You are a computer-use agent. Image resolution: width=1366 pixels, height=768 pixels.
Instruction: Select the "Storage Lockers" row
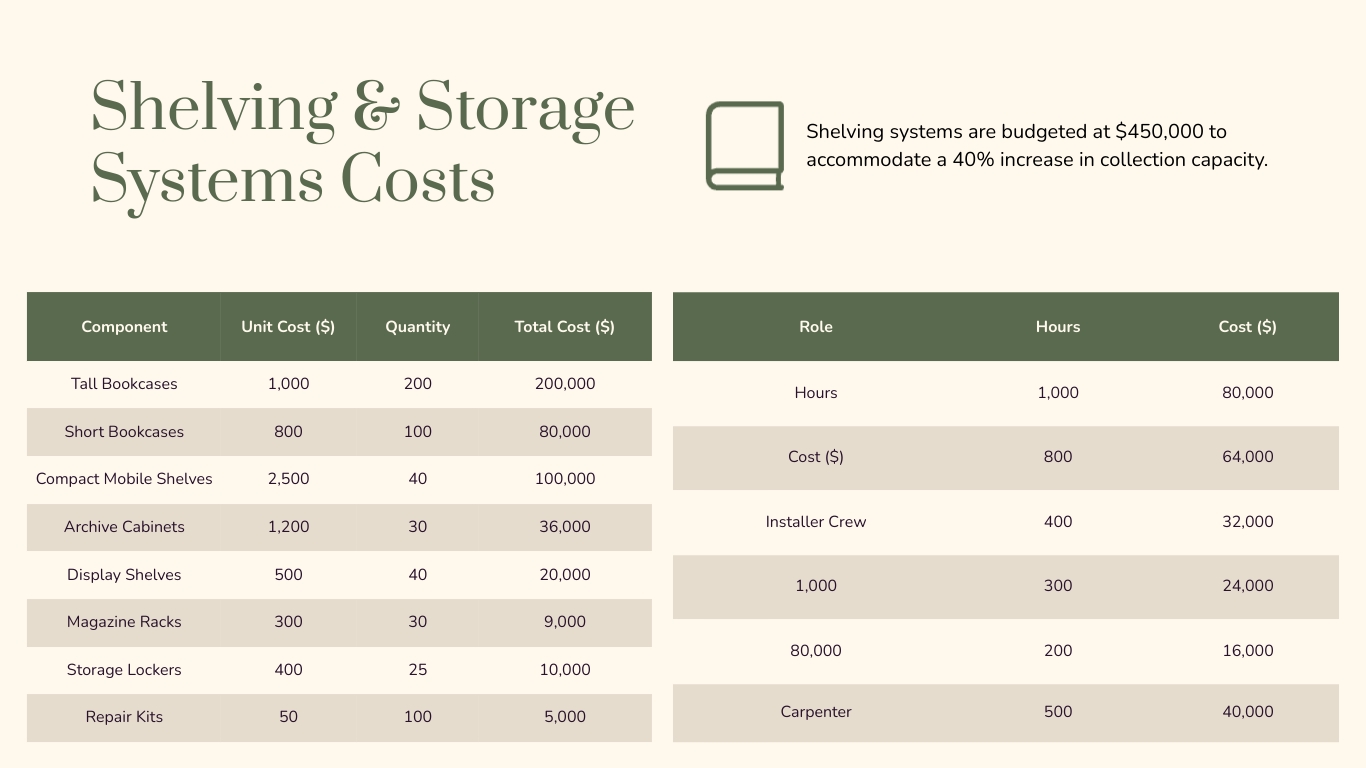click(x=124, y=670)
